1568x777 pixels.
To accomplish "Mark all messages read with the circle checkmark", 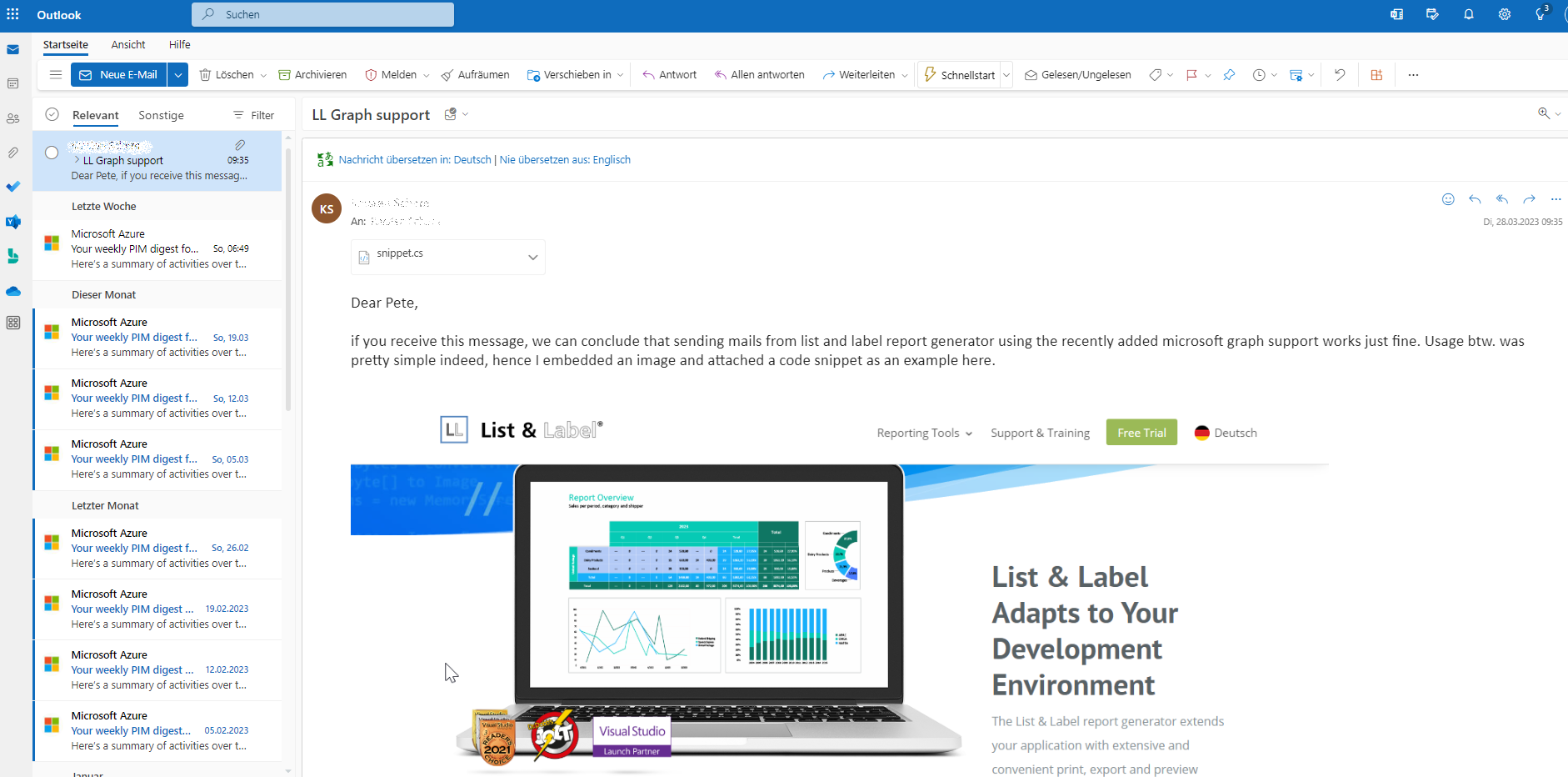I will tap(52, 114).
